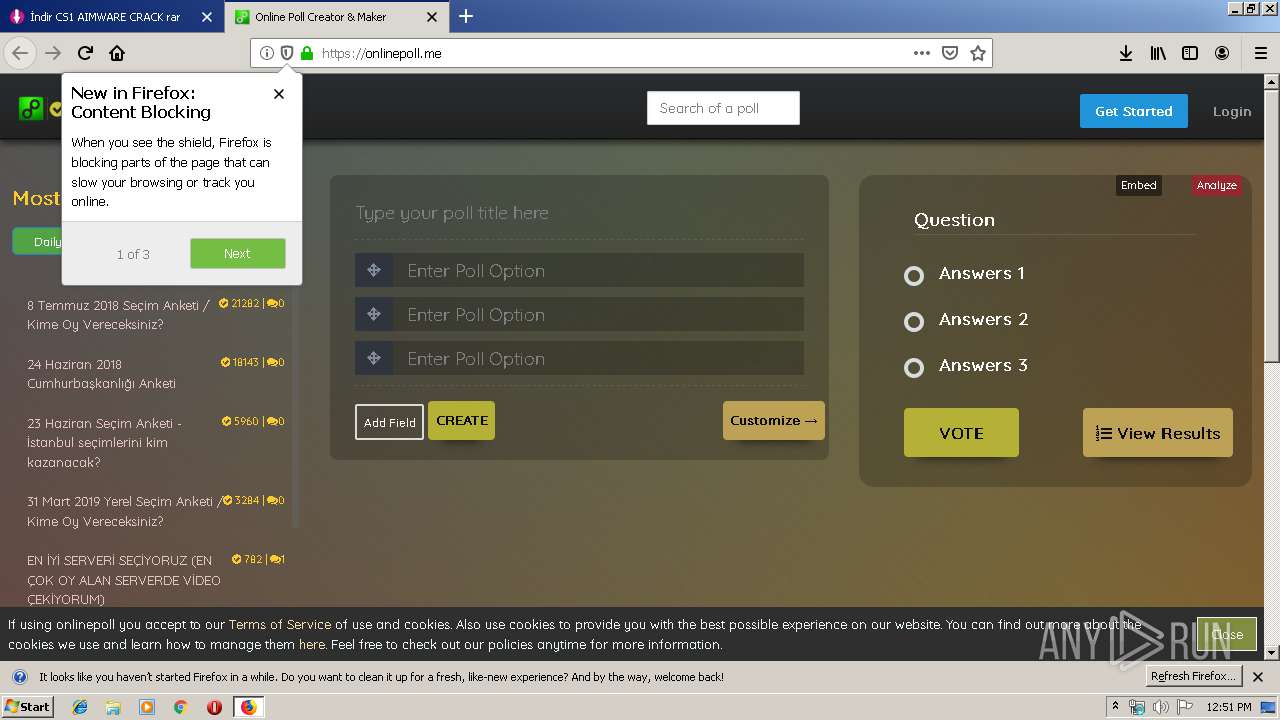1280x720 pixels.
Task: Bookmark this page with the star icon
Action: point(978,53)
